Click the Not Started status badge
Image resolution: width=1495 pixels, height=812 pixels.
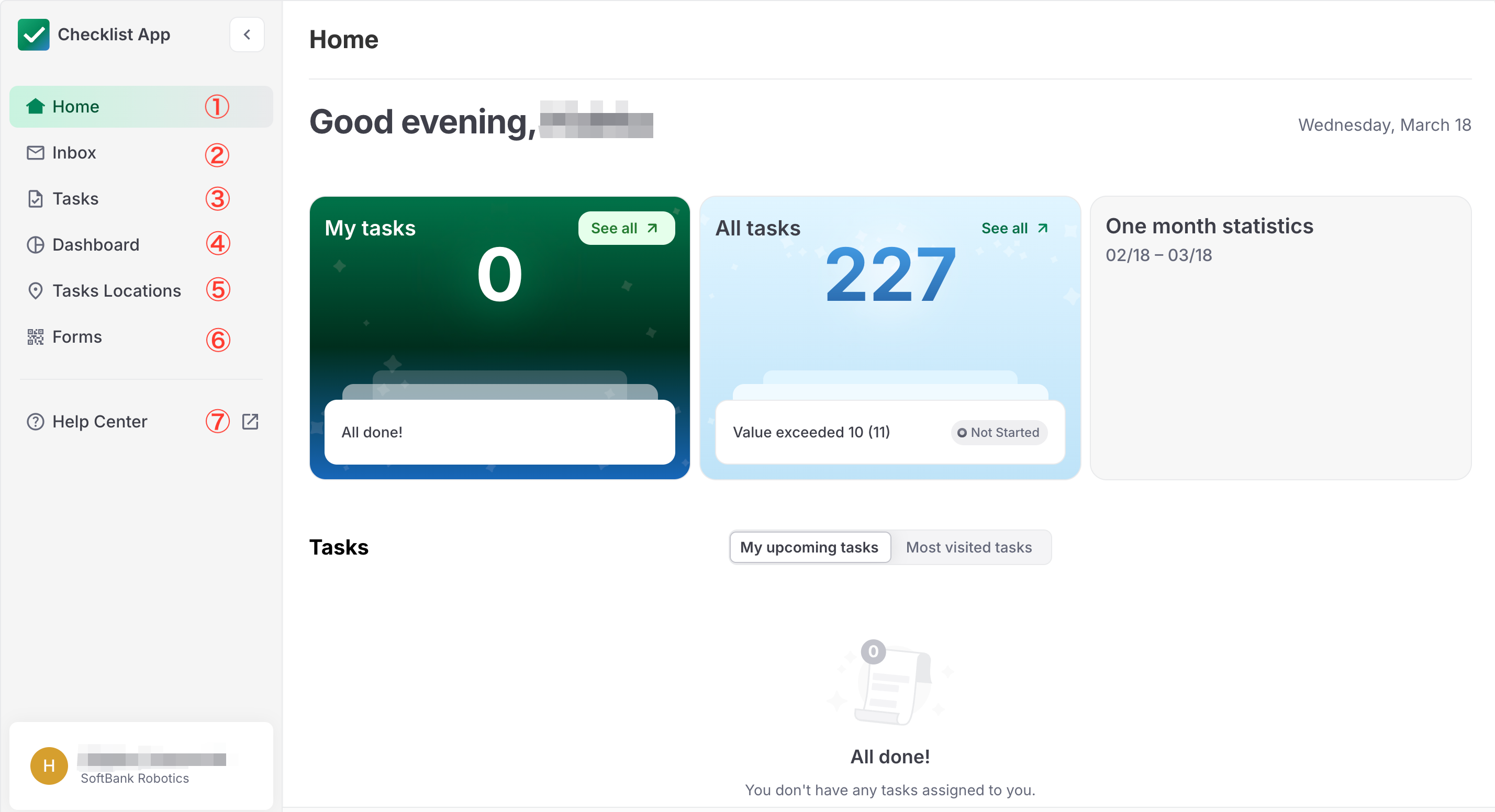point(998,433)
